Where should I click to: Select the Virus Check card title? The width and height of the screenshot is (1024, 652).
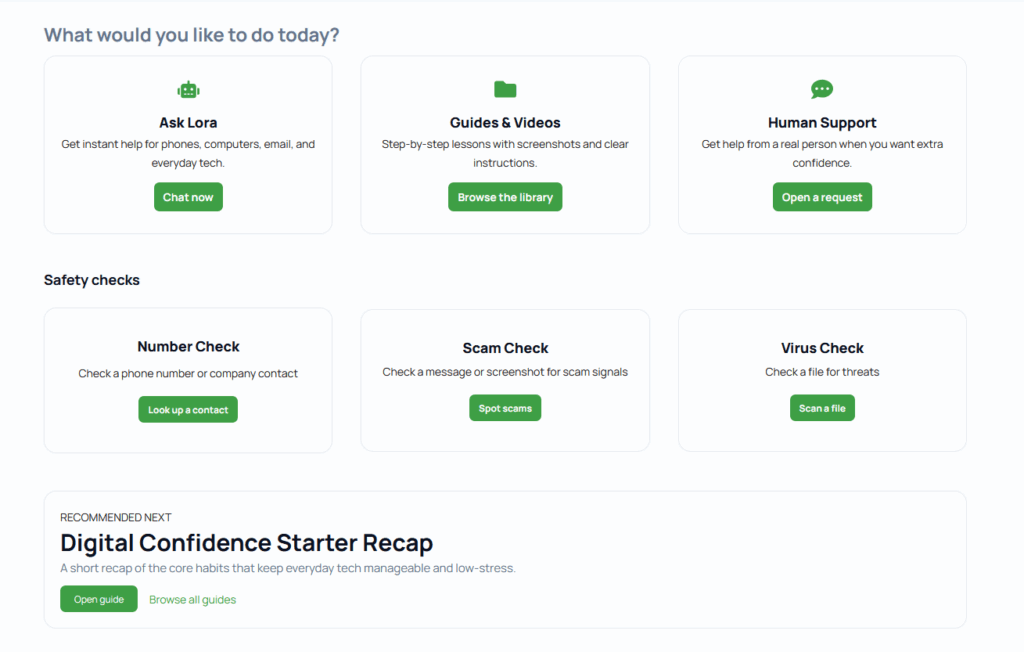click(822, 347)
